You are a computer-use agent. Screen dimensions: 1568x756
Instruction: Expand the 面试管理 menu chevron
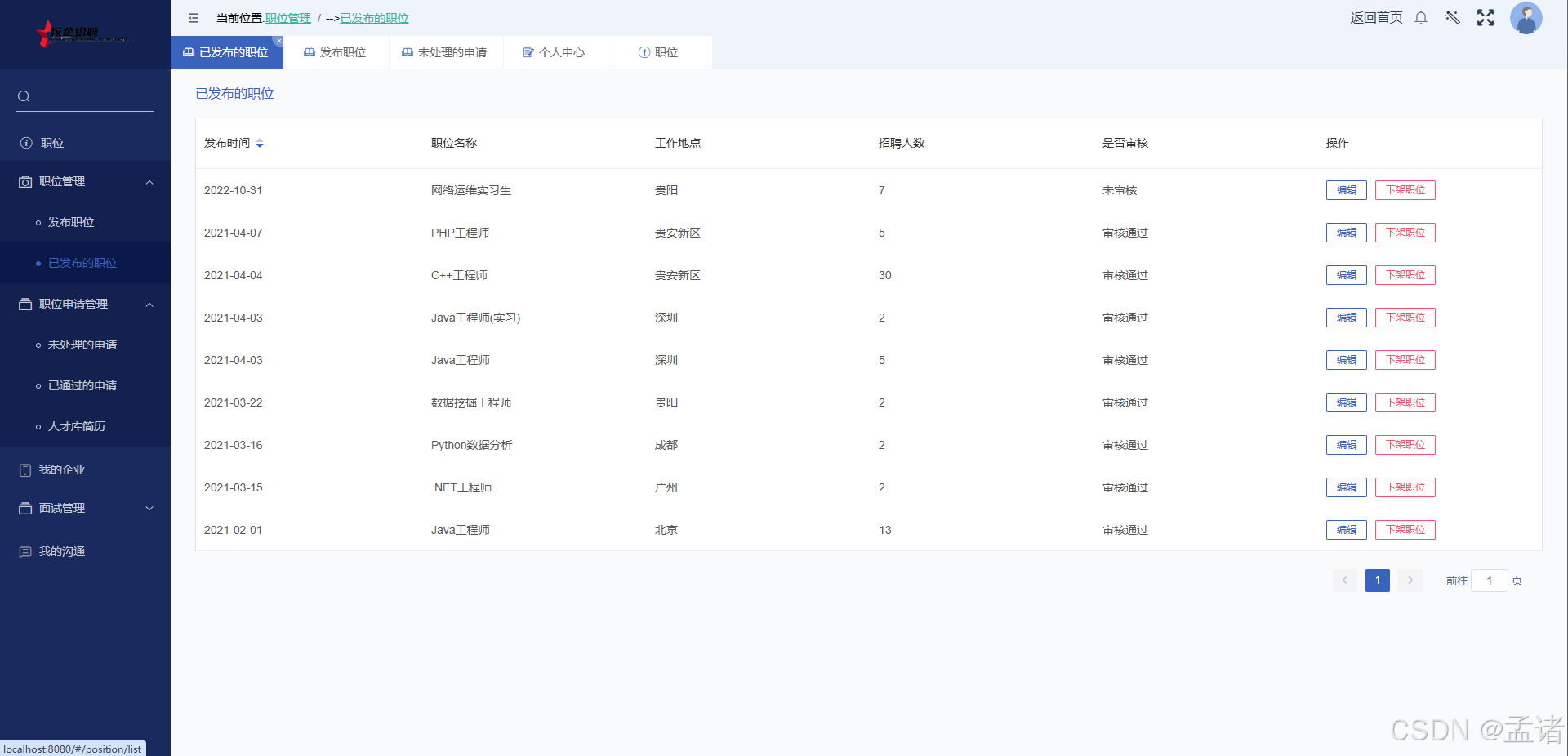(149, 509)
